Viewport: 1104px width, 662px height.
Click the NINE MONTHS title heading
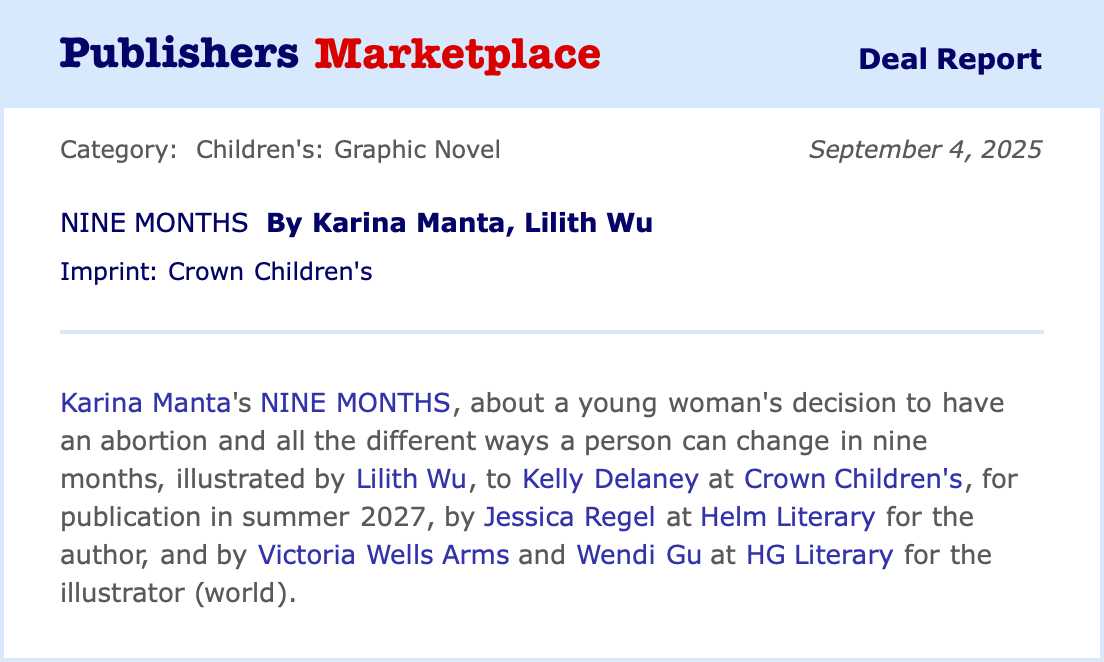tap(154, 223)
